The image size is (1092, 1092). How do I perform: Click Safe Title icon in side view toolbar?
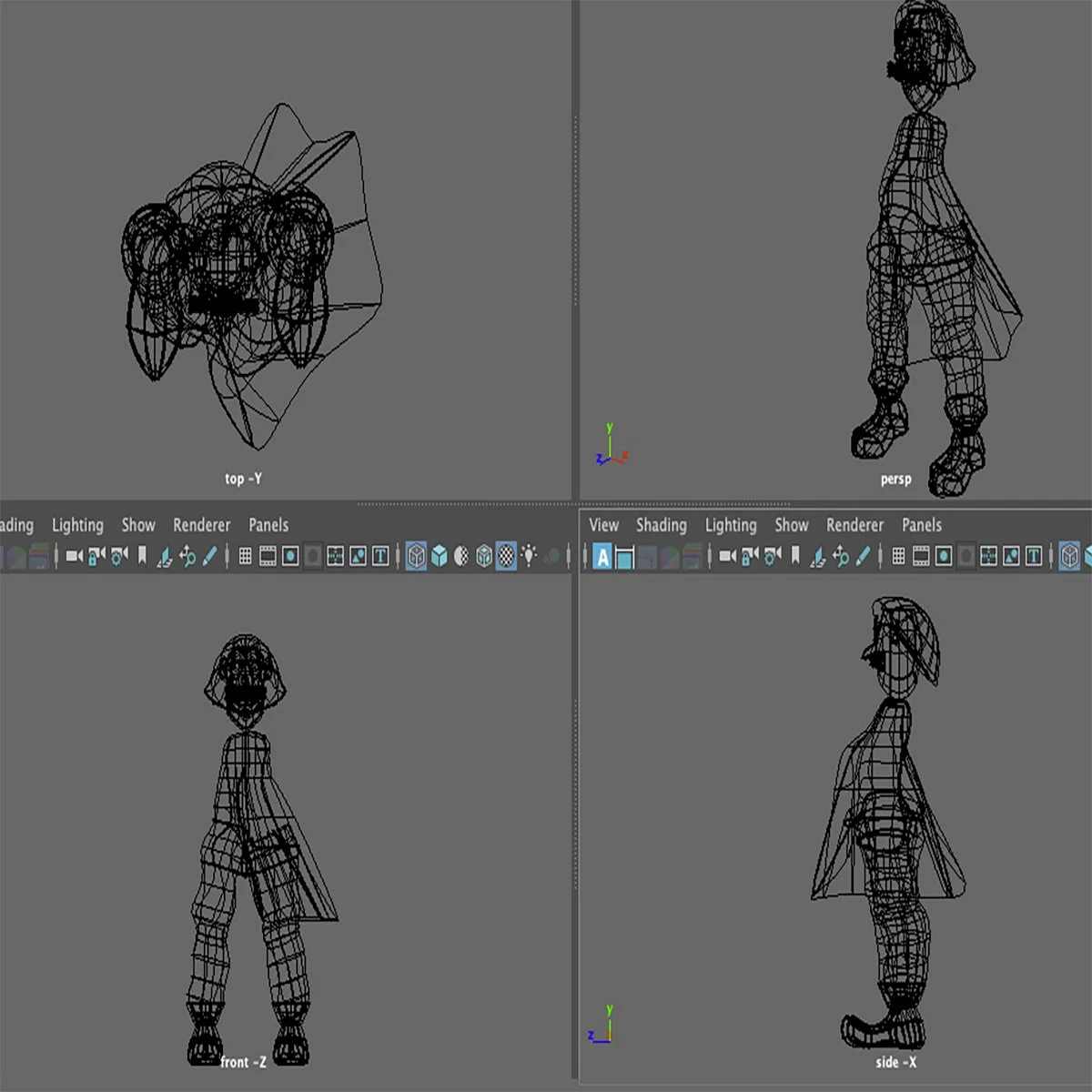click(1034, 555)
